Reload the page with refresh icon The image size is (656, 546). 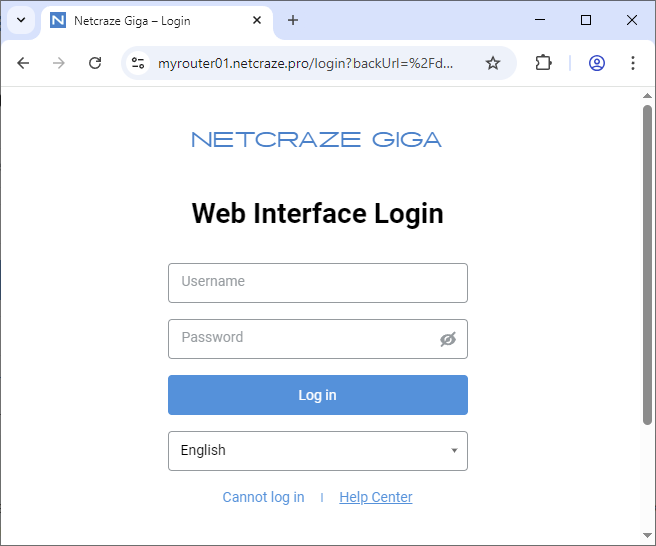pos(95,63)
